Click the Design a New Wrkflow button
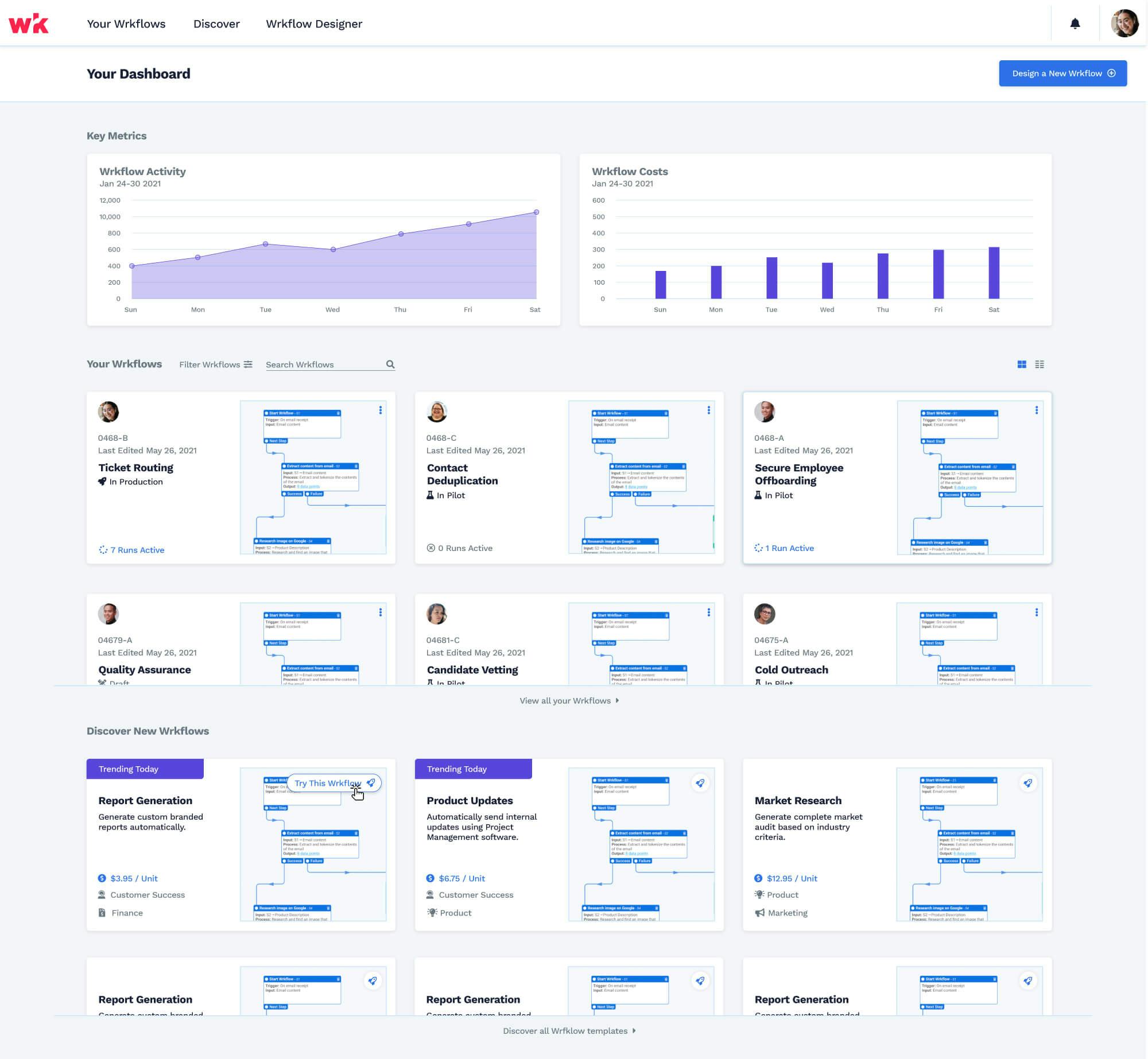Viewport: 1148px width, 1059px height. pyautogui.click(x=1062, y=73)
